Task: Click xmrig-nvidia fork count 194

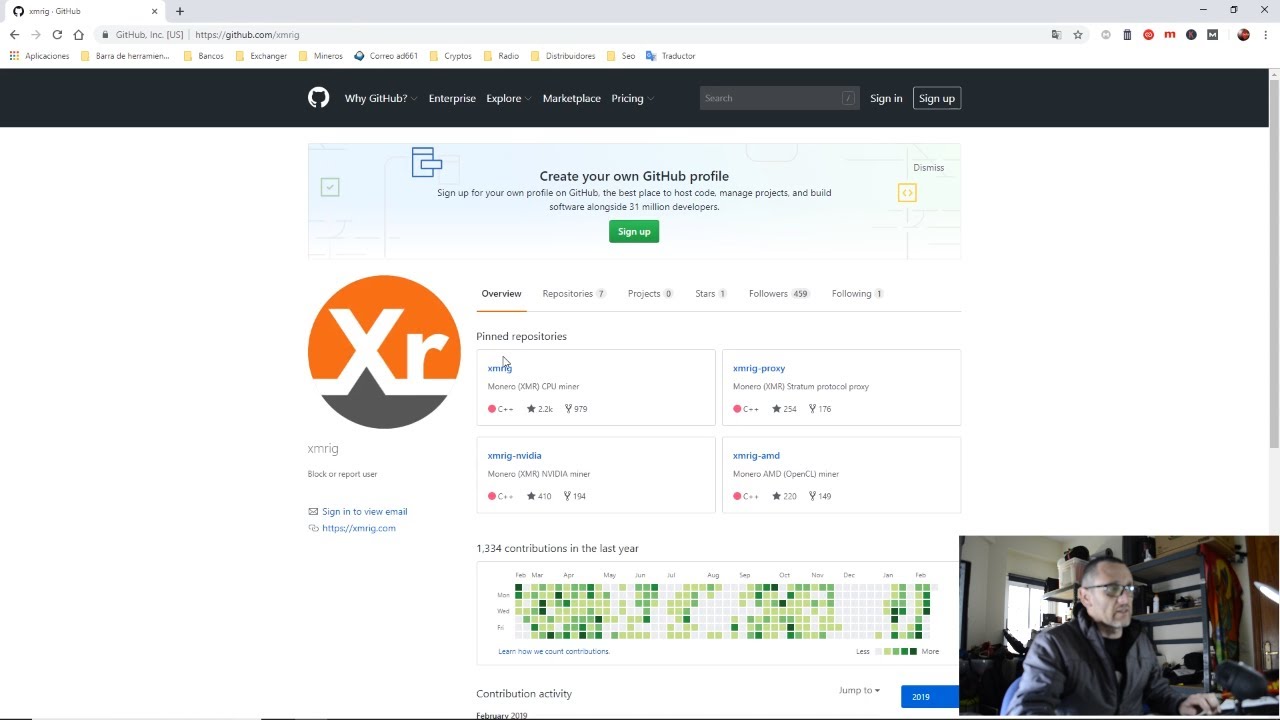Action: pos(575,496)
